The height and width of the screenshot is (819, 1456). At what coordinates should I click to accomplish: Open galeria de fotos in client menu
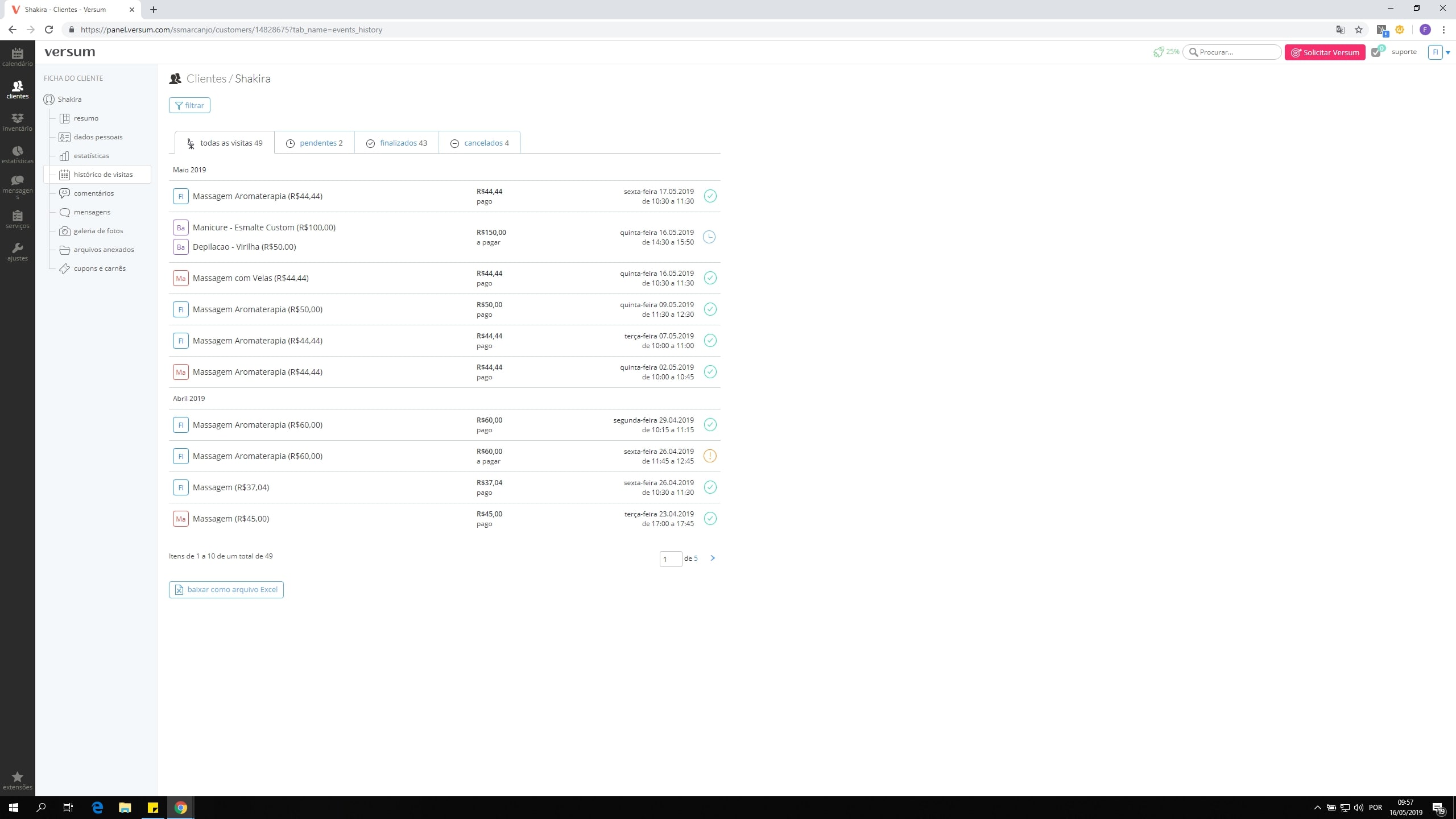(x=98, y=231)
